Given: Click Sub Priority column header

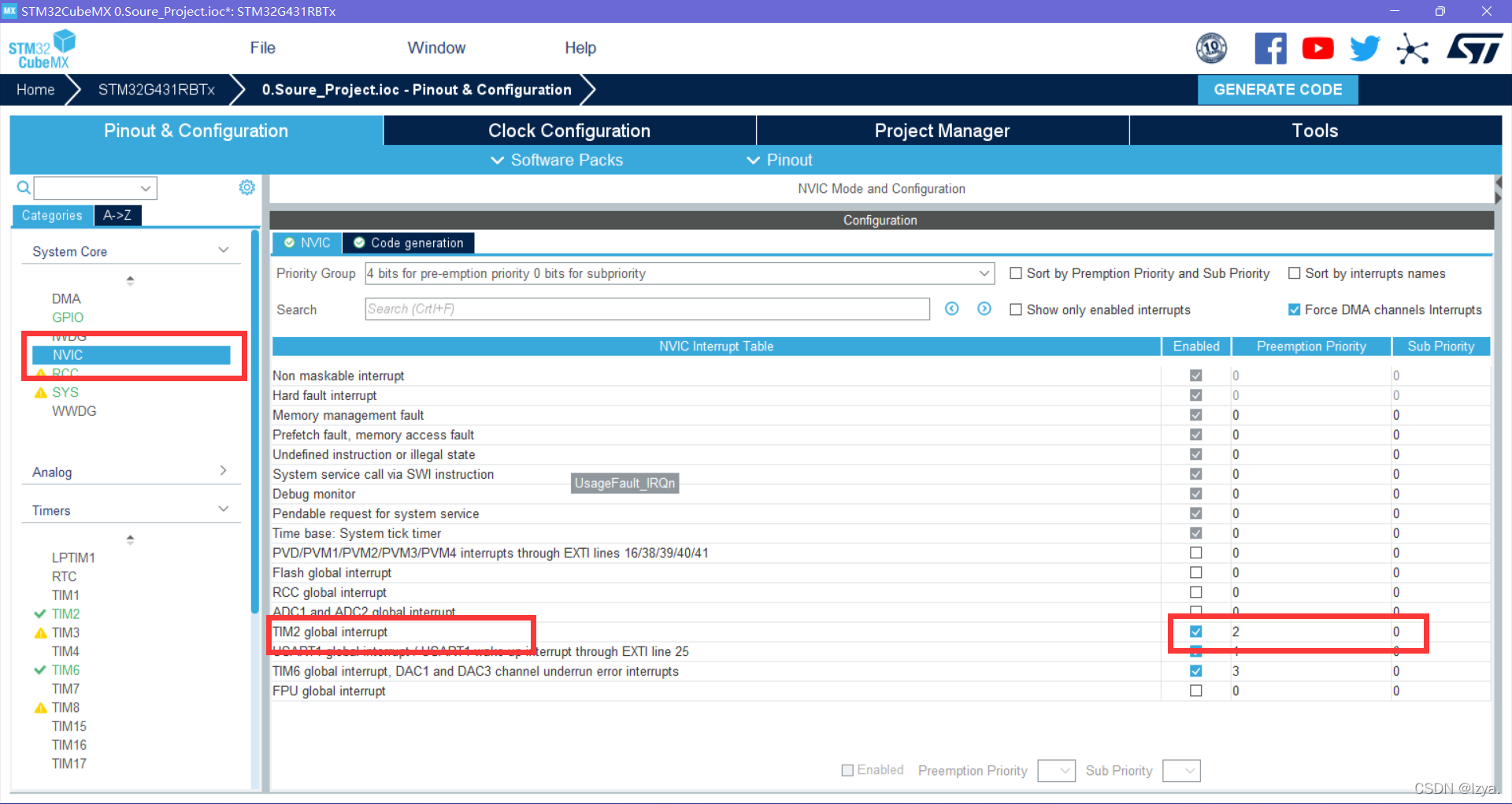Looking at the screenshot, I should tap(1440, 346).
